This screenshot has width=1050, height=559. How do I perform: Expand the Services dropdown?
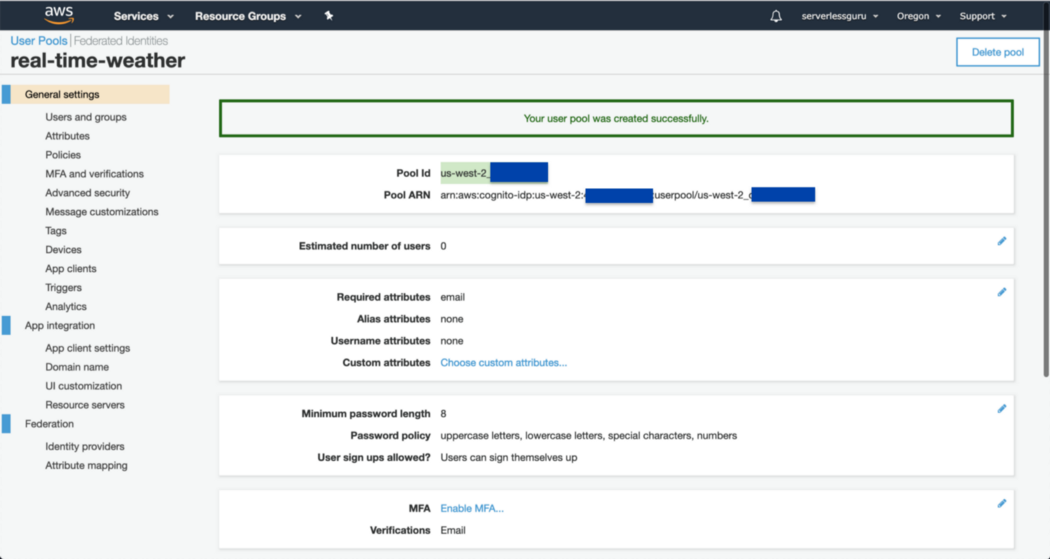click(143, 16)
